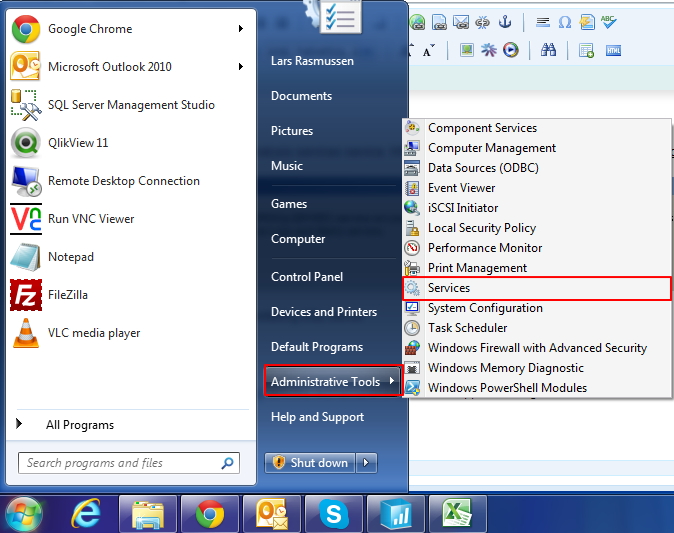Expand Microsoft Outlook 2010 jump list arrow

(241, 67)
